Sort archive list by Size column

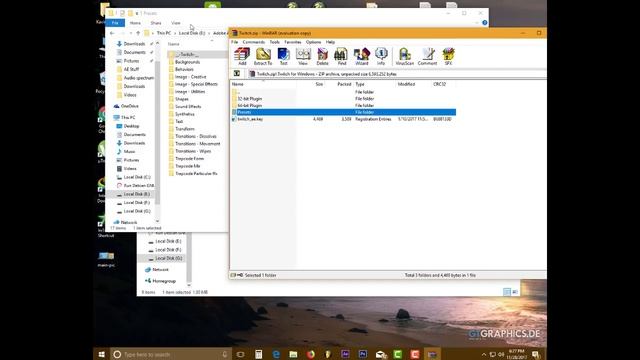(319, 84)
